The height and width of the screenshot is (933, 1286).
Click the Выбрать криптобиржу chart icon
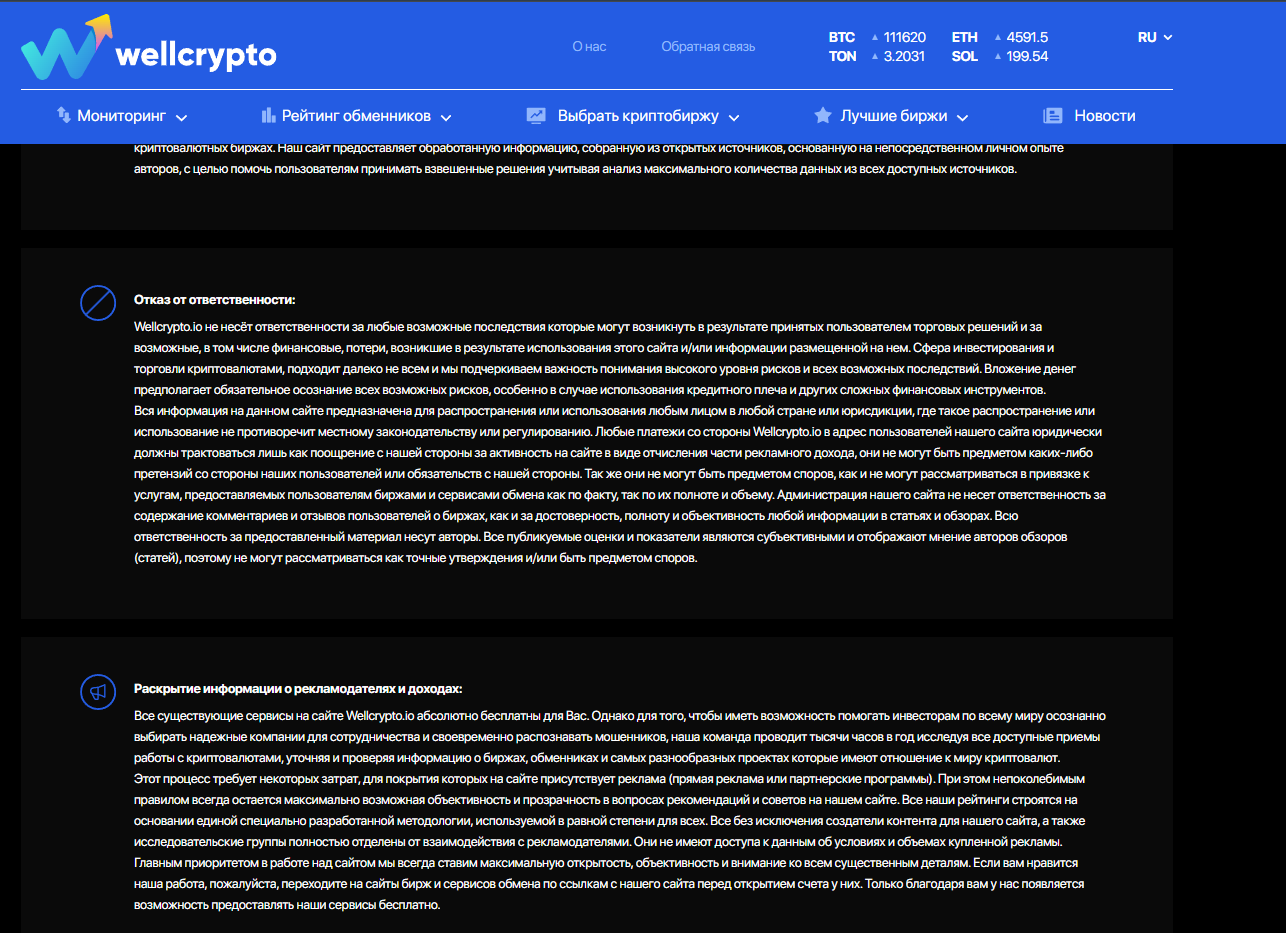[x=536, y=115]
